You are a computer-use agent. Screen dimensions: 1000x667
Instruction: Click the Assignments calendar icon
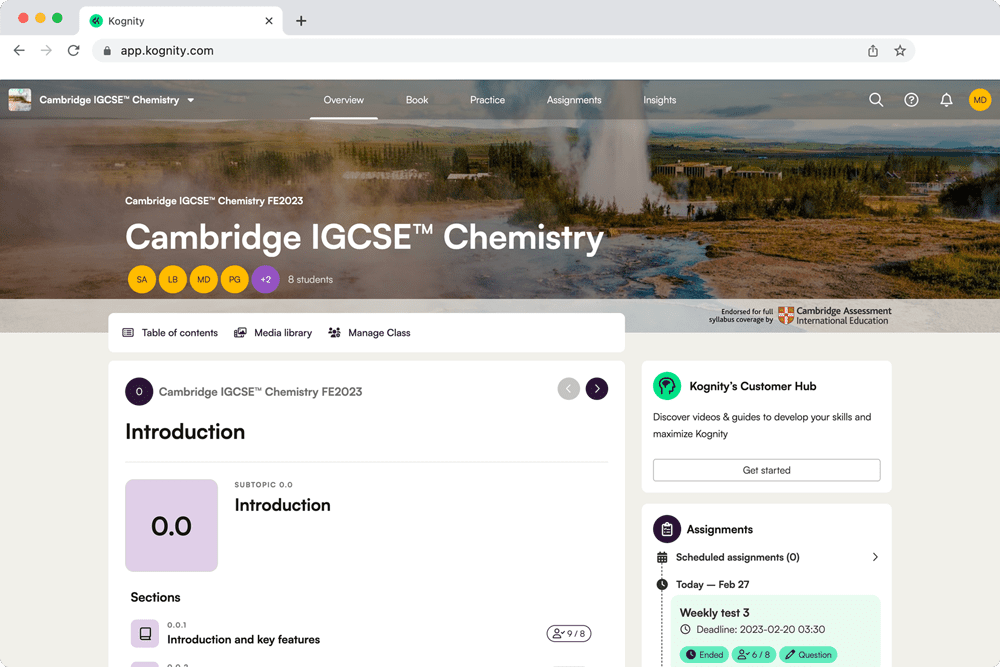(662, 557)
